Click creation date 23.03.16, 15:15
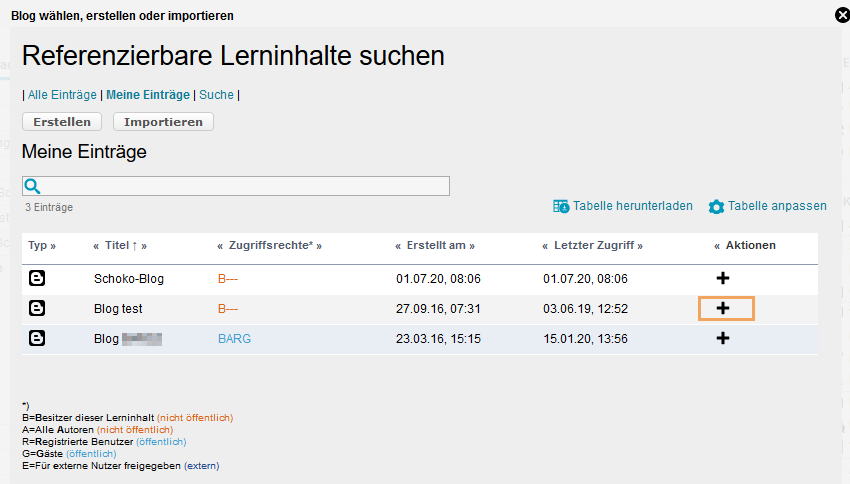The height and width of the screenshot is (484, 850). click(x=438, y=339)
